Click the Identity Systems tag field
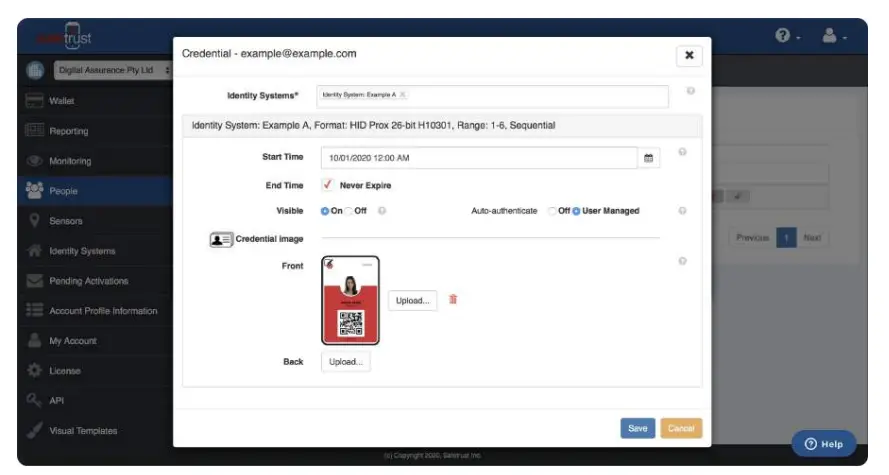889x475 pixels. tap(493, 96)
